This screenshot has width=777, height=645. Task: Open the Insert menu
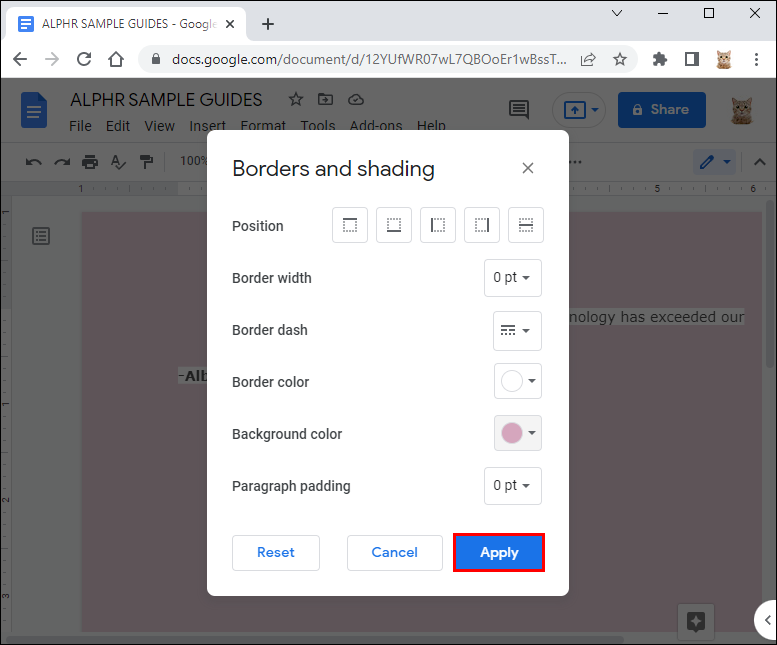tap(208, 126)
